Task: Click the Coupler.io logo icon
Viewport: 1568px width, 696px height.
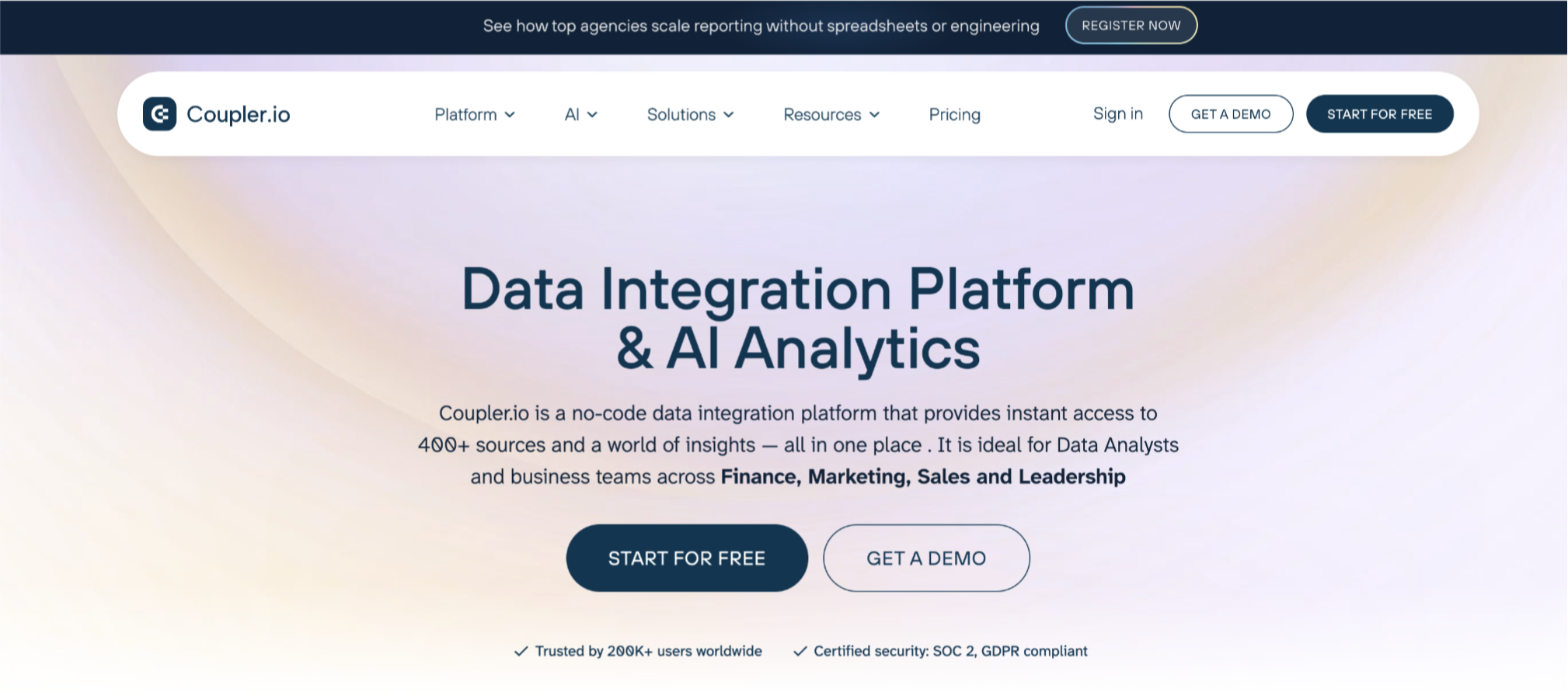Action: click(159, 114)
